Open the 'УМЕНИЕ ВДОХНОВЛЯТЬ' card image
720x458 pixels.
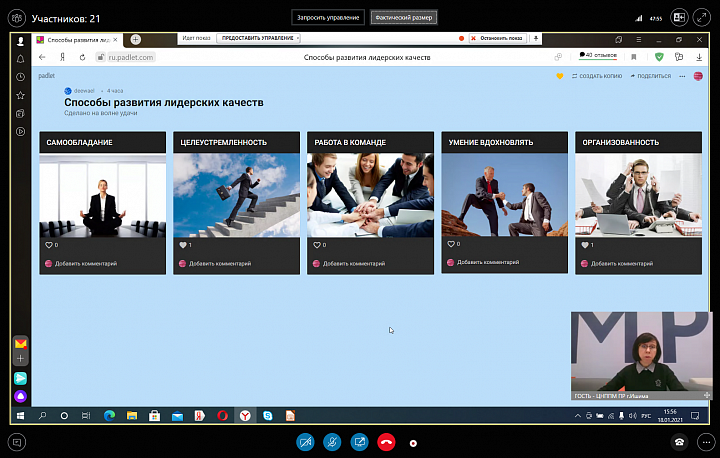(504, 194)
